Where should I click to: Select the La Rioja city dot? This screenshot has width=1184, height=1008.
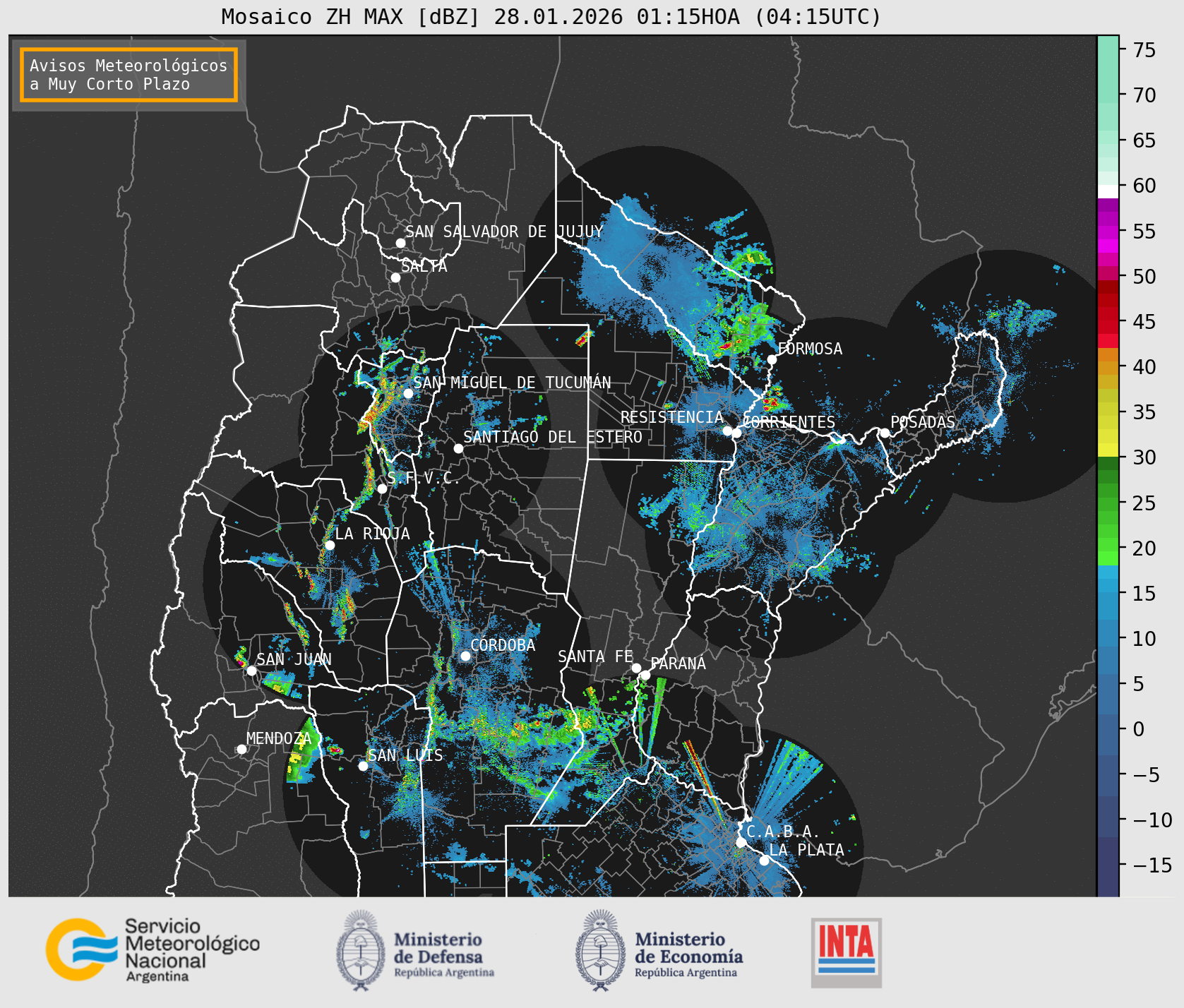(330, 545)
